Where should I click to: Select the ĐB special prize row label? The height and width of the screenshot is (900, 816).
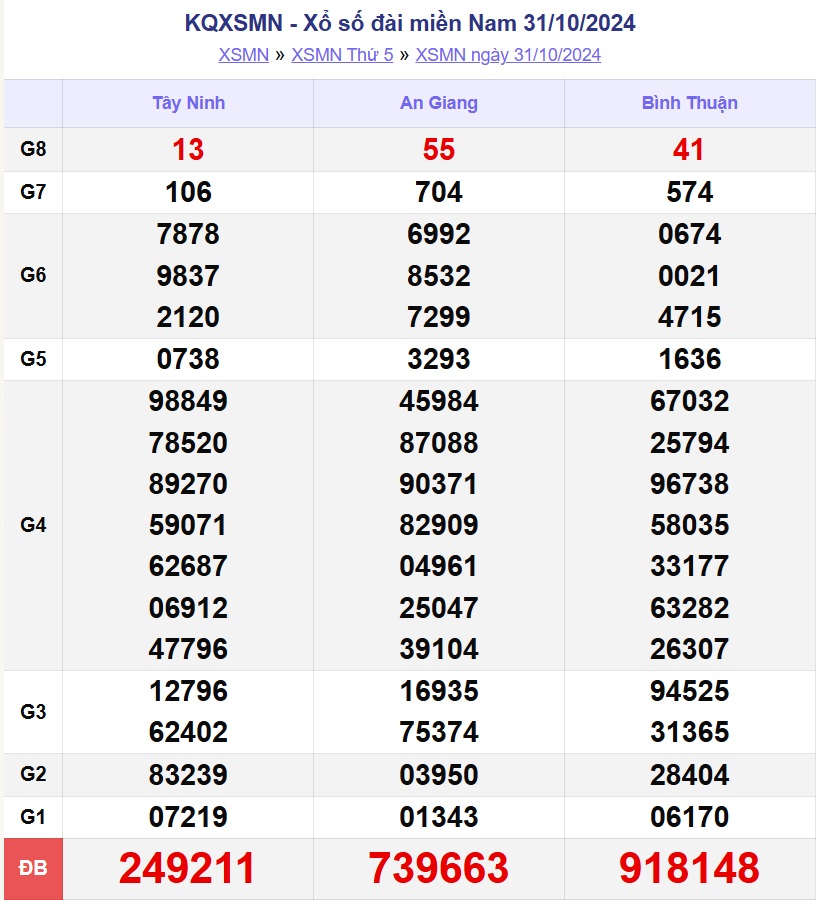click(33, 868)
